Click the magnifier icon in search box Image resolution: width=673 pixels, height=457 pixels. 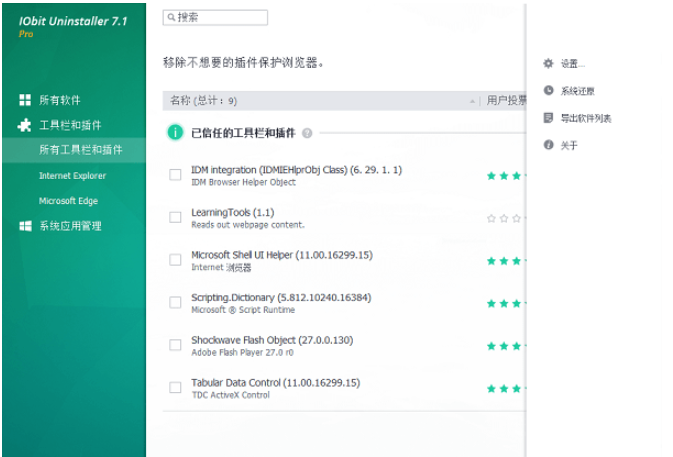[171, 17]
